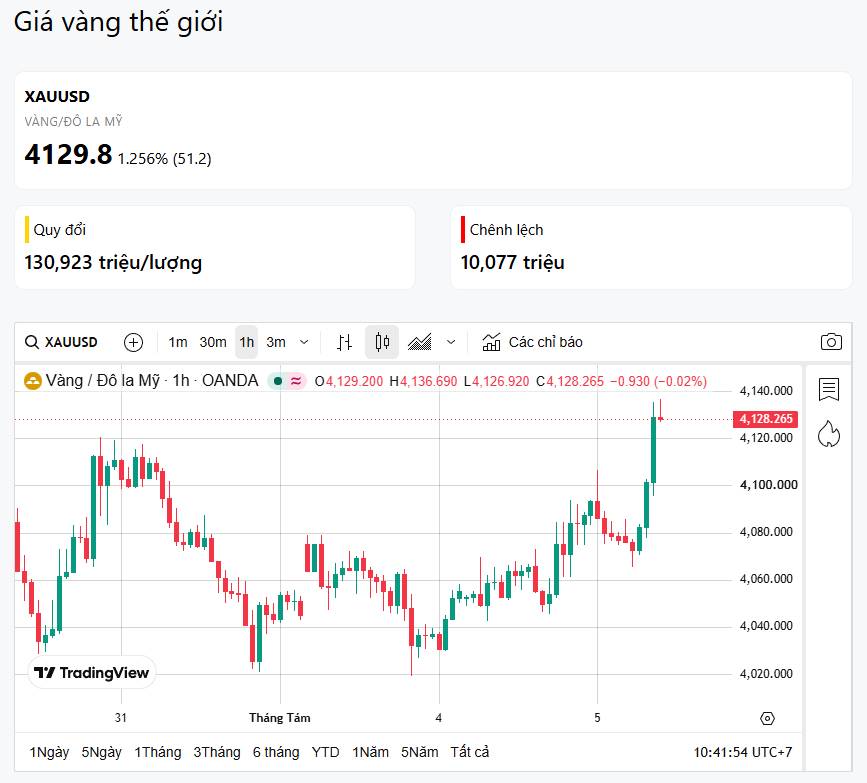Select the candlestick chart style icon
The image size is (867, 783).
[382, 342]
